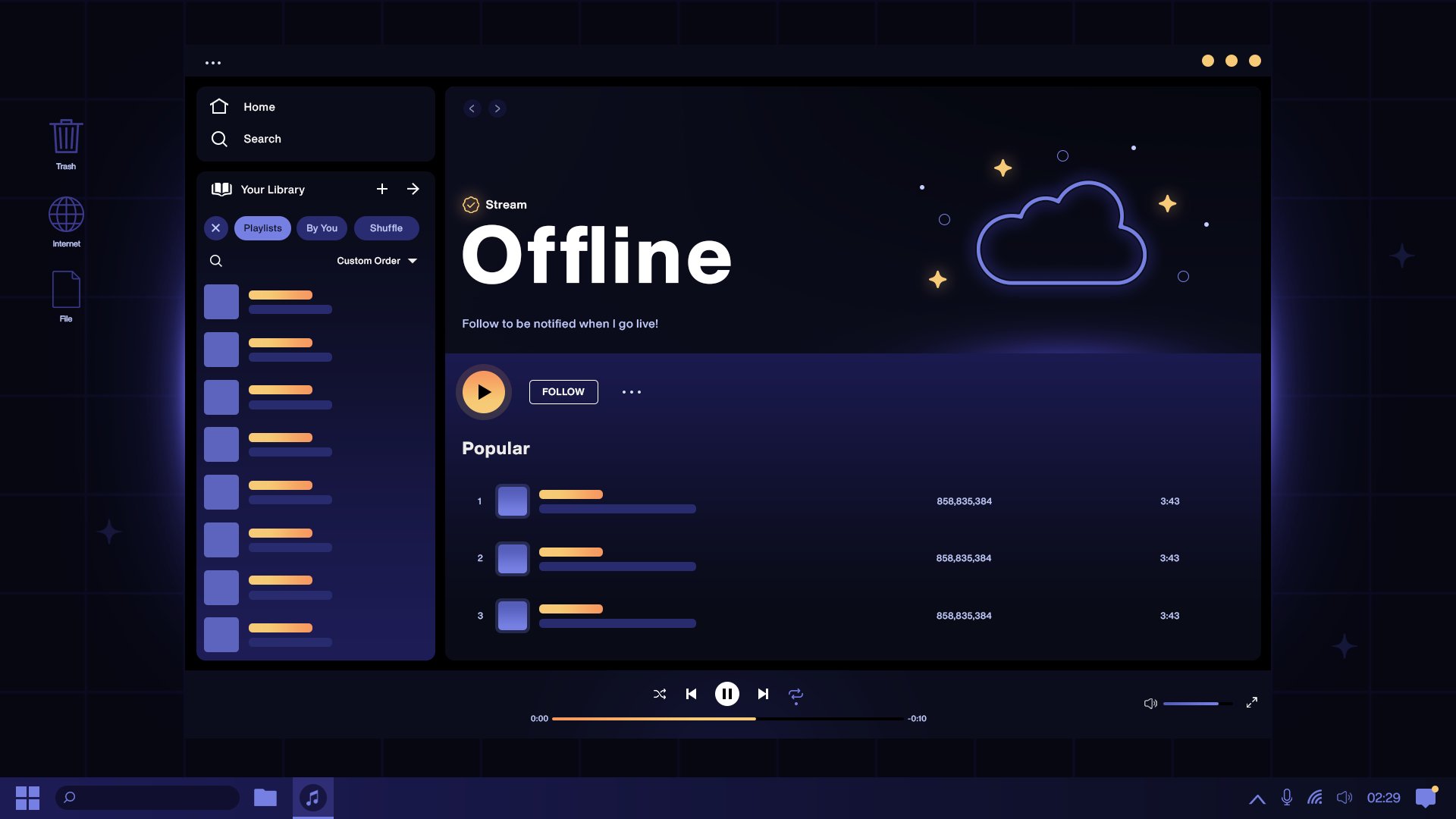
Task: Open the Trash desktop icon
Action: pyautogui.click(x=66, y=144)
